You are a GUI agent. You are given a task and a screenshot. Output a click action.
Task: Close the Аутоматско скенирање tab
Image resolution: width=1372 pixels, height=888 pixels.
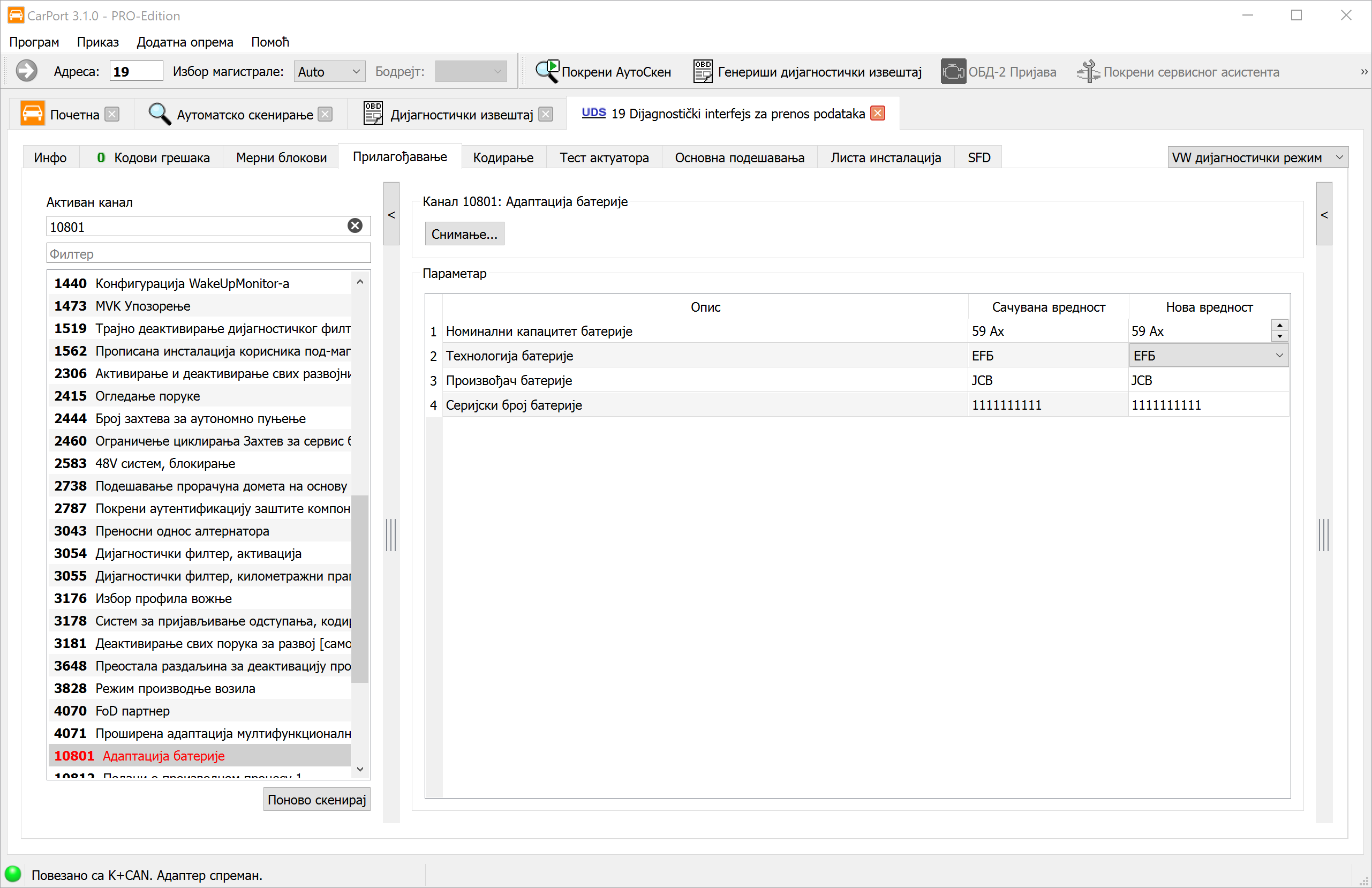[326, 114]
